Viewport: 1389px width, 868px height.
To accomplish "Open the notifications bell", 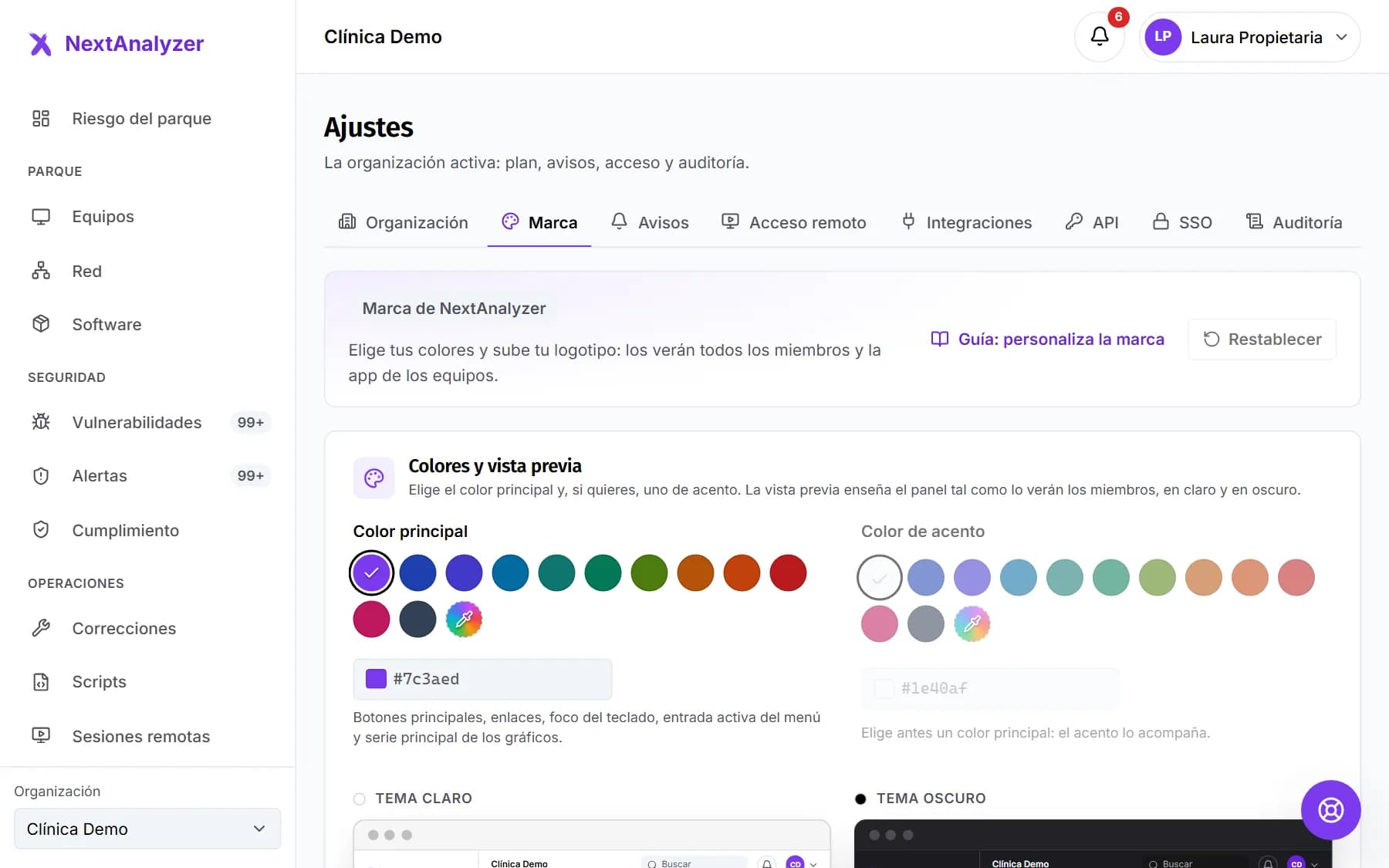I will point(1100,36).
